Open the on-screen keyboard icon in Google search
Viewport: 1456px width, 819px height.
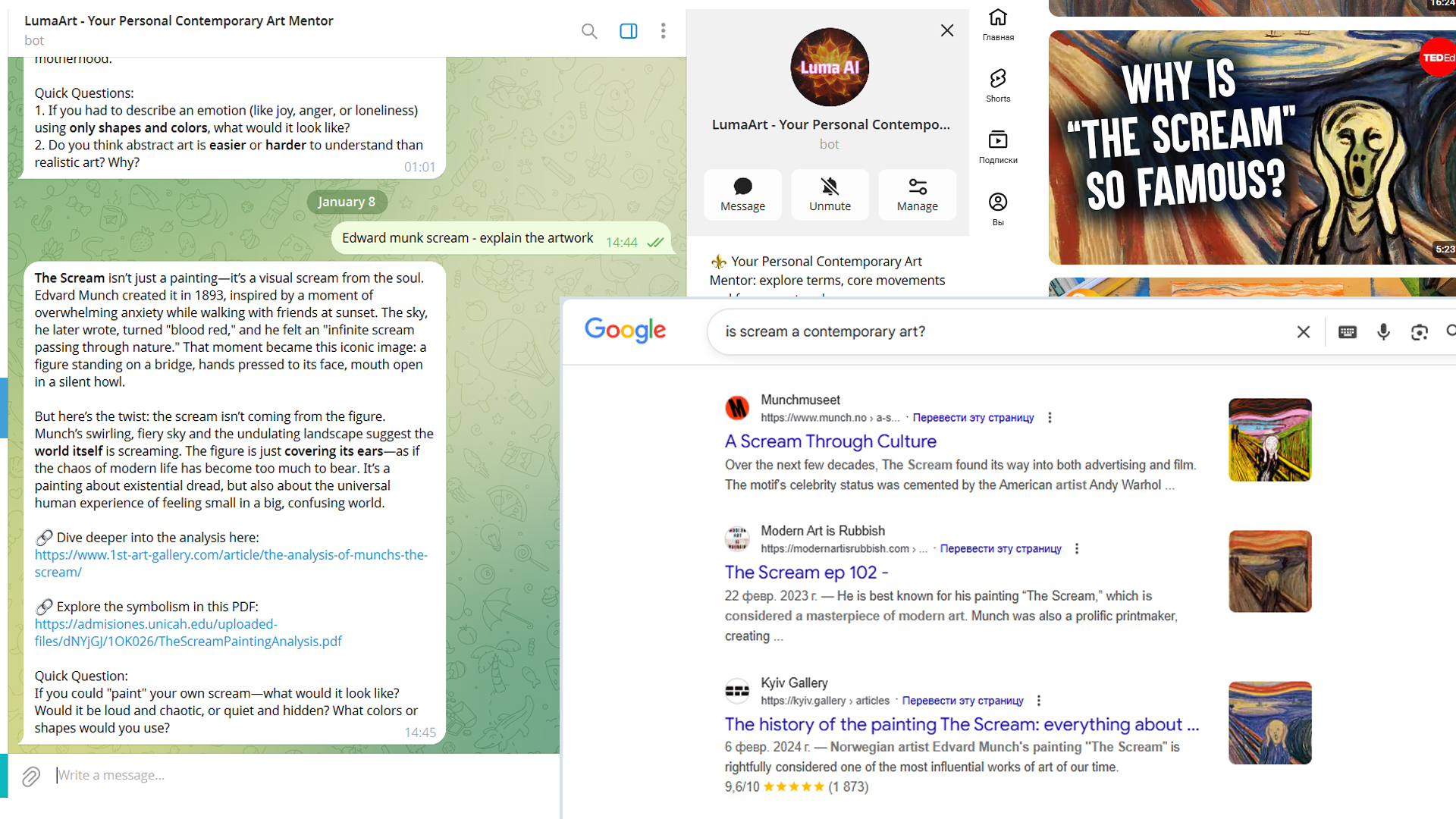(x=1348, y=331)
